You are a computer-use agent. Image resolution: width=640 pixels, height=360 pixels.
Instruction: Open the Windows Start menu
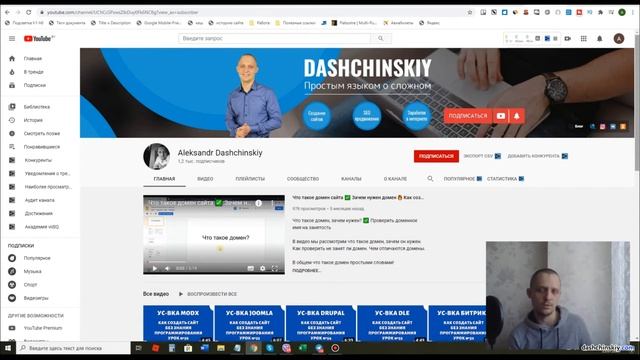[8, 348]
